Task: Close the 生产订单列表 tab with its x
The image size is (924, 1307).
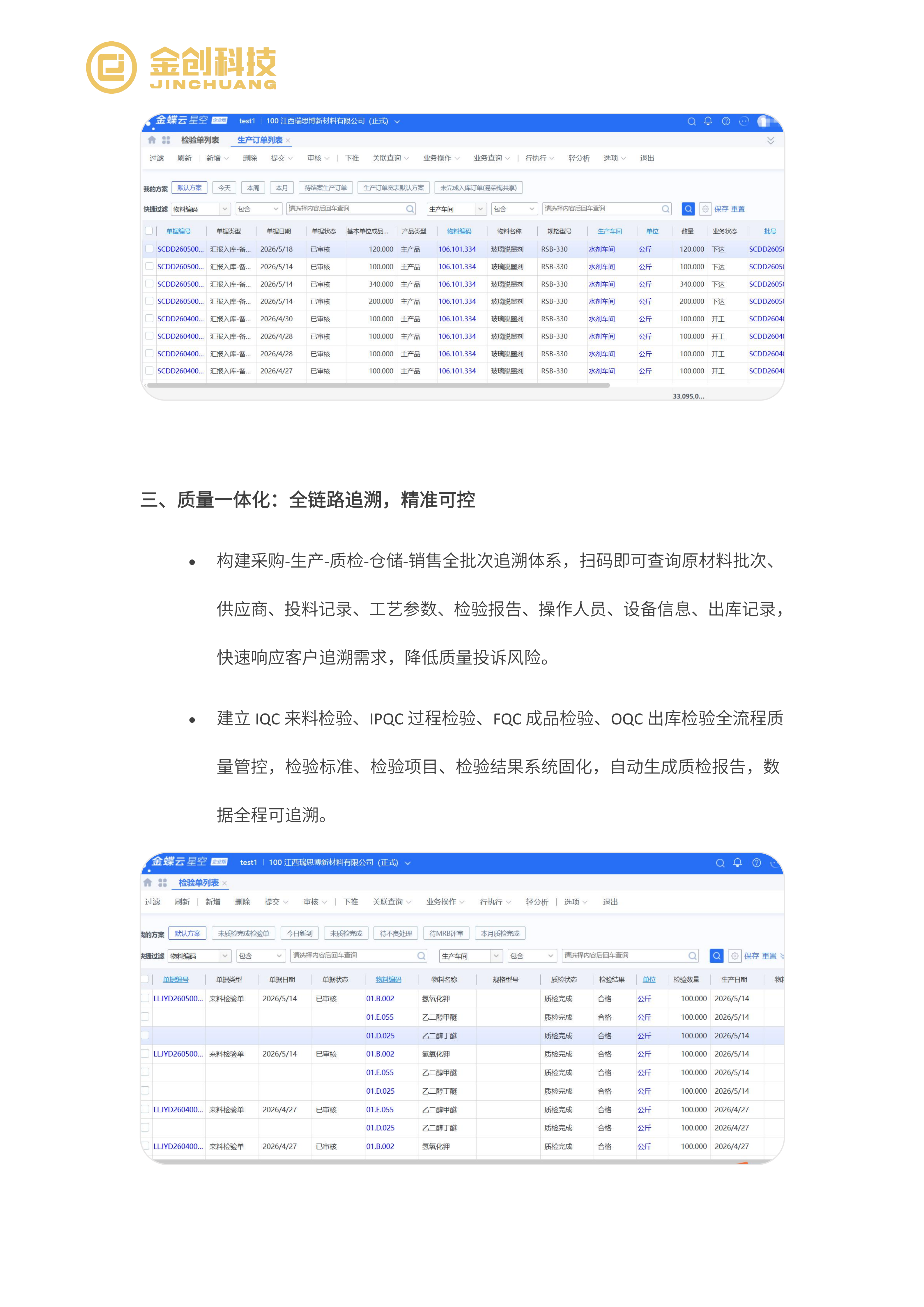Action: [x=288, y=141]
